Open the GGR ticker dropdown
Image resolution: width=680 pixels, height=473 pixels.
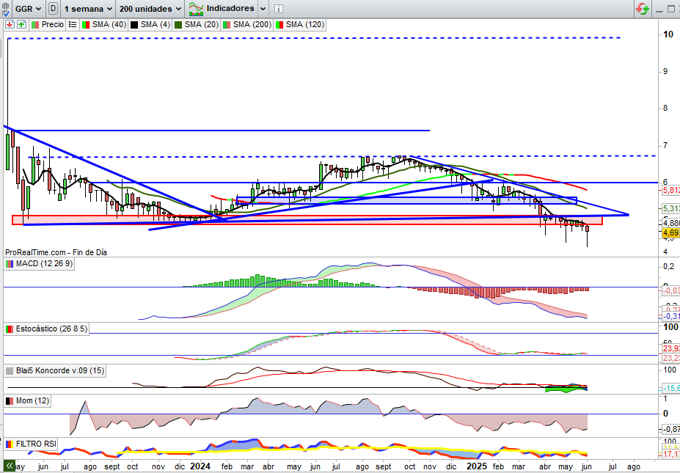28,8
